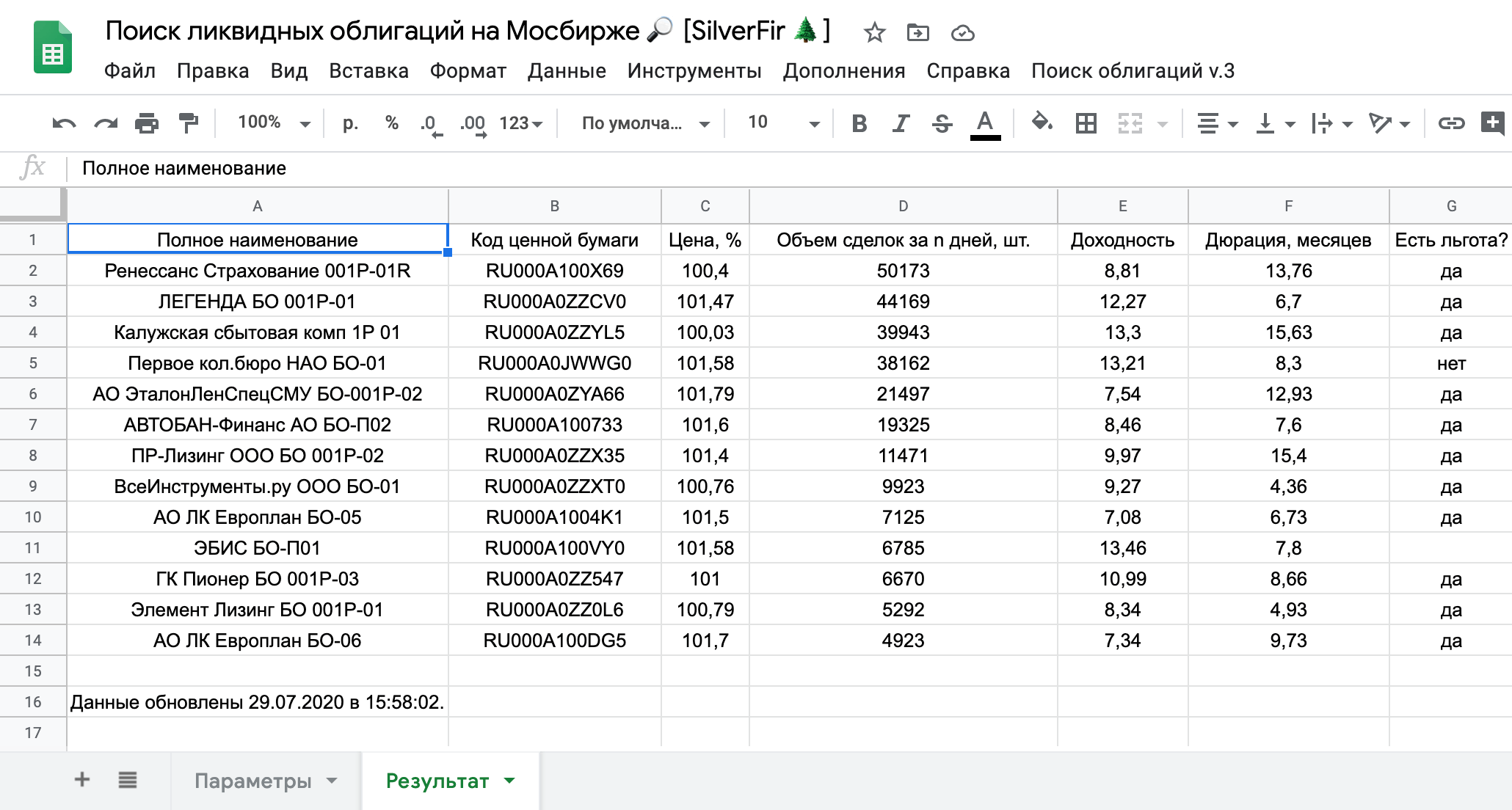Insert a comment
1512x810 pixels.
(1493, 123)
